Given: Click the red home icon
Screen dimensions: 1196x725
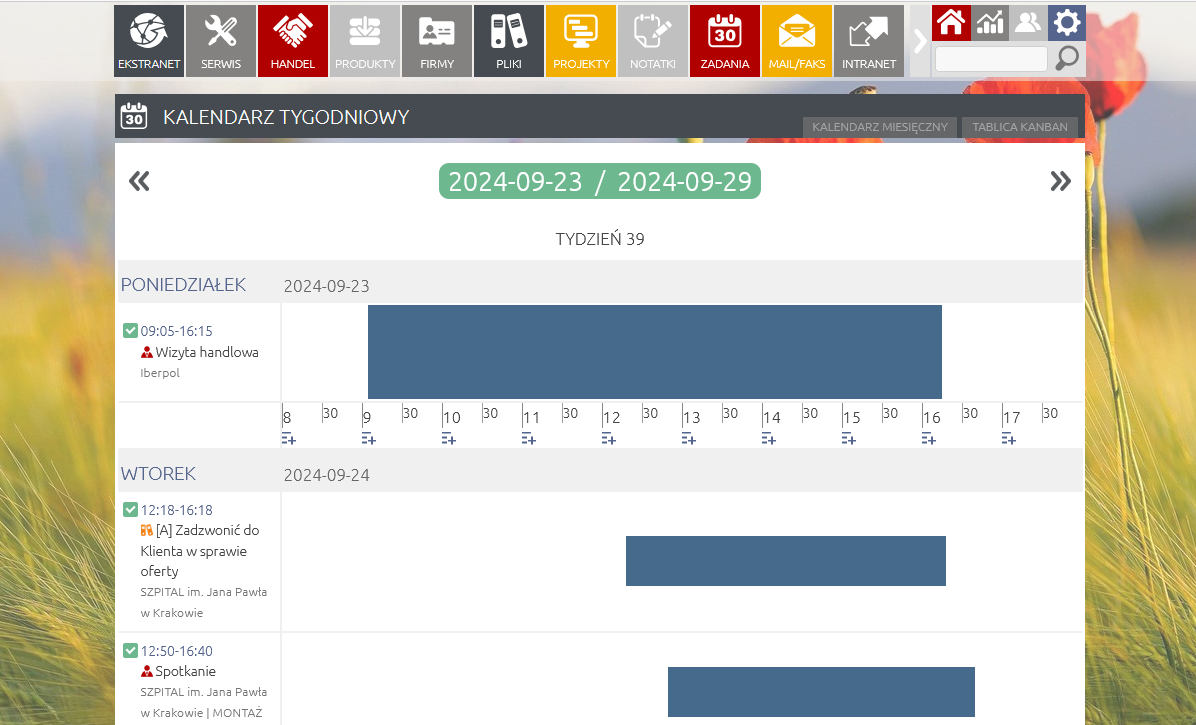Looking at the screenshot, I should point(951,22).
